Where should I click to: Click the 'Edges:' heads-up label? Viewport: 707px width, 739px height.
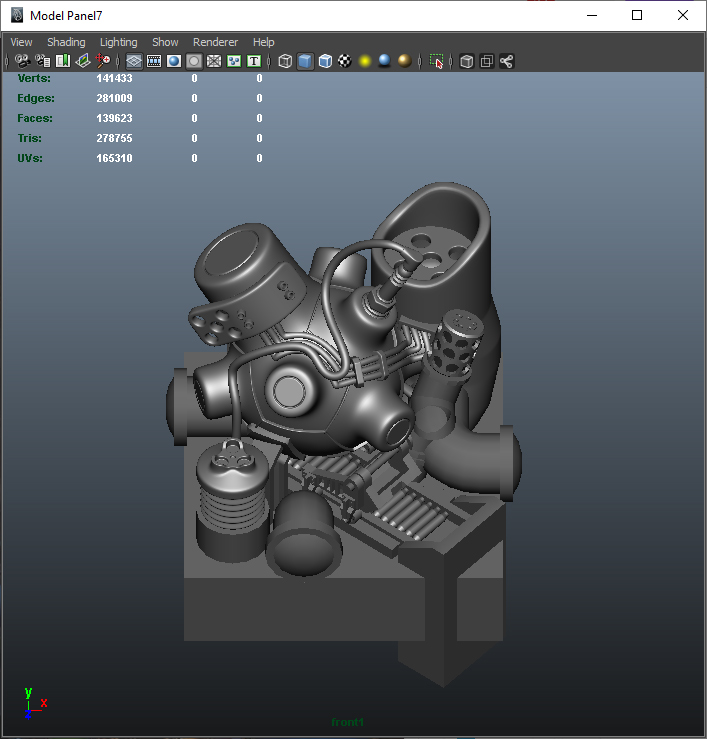point(36,98)
